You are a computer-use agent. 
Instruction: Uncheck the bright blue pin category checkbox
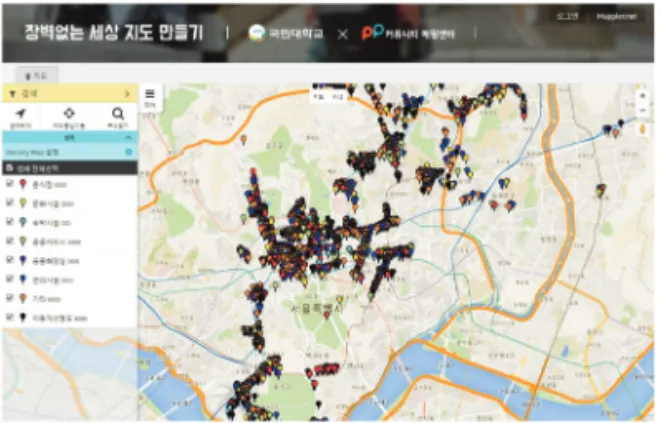pos(10,278)
